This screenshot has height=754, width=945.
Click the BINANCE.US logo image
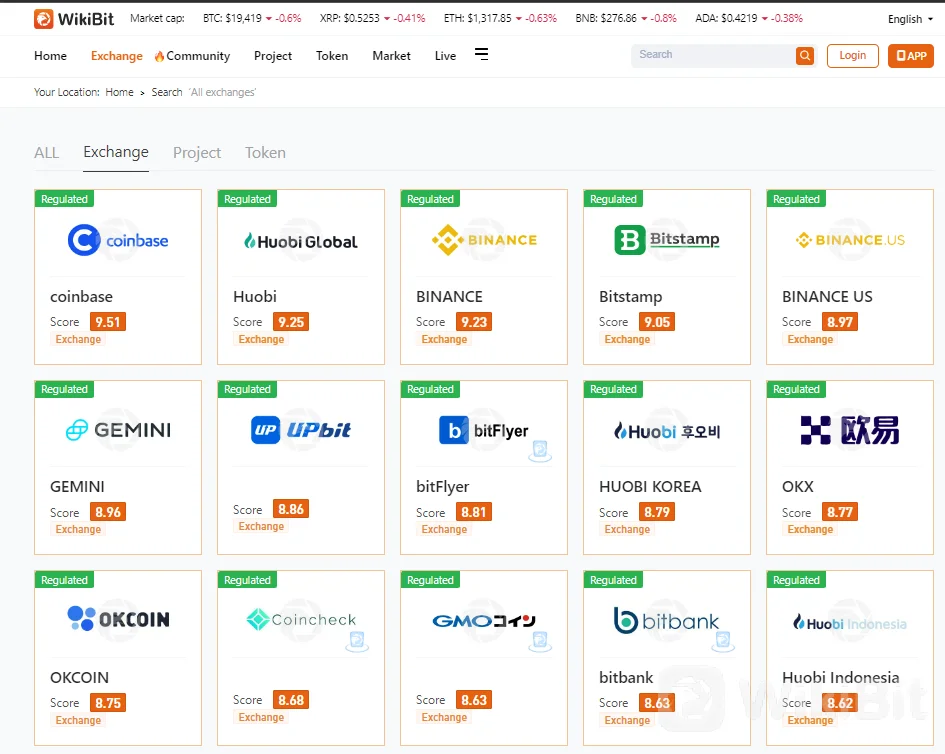tap(850, 240)
